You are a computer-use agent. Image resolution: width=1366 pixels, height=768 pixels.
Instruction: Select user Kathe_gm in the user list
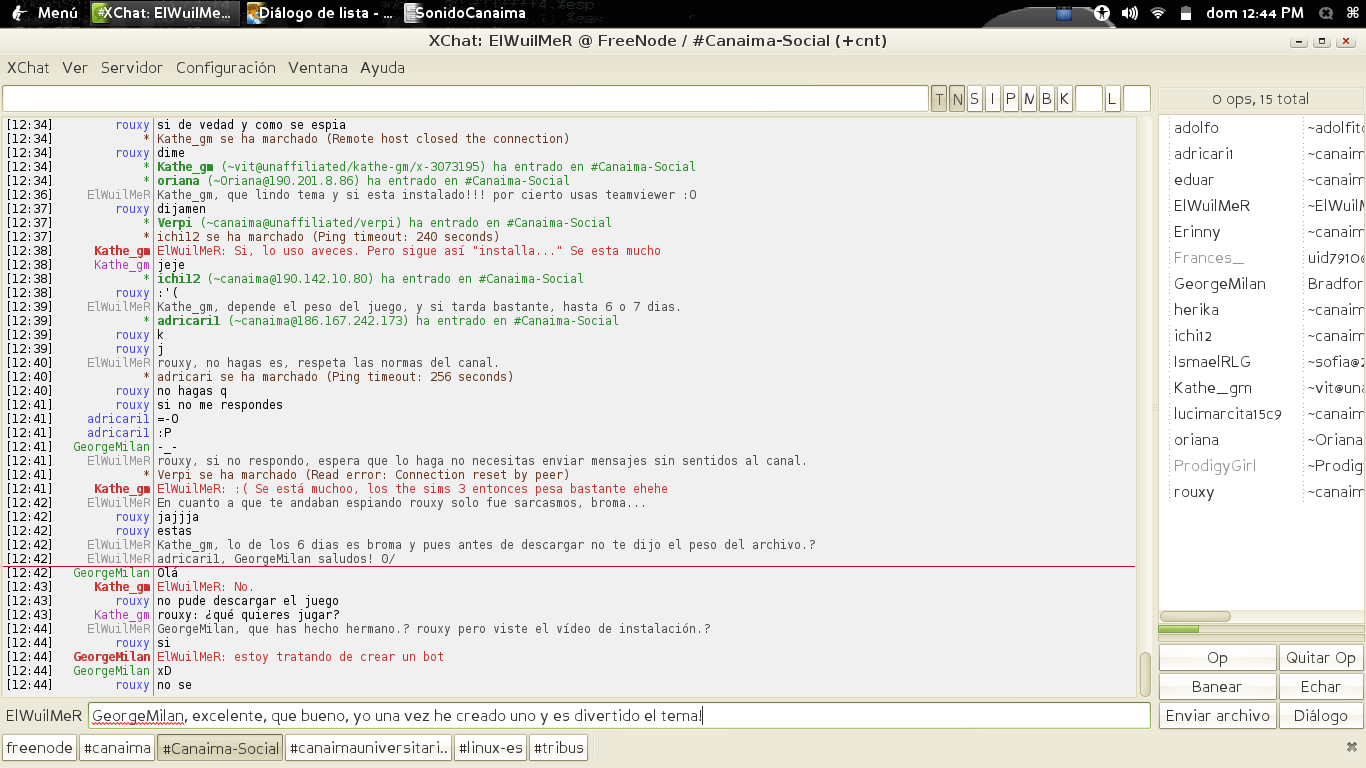point(1213,388)
